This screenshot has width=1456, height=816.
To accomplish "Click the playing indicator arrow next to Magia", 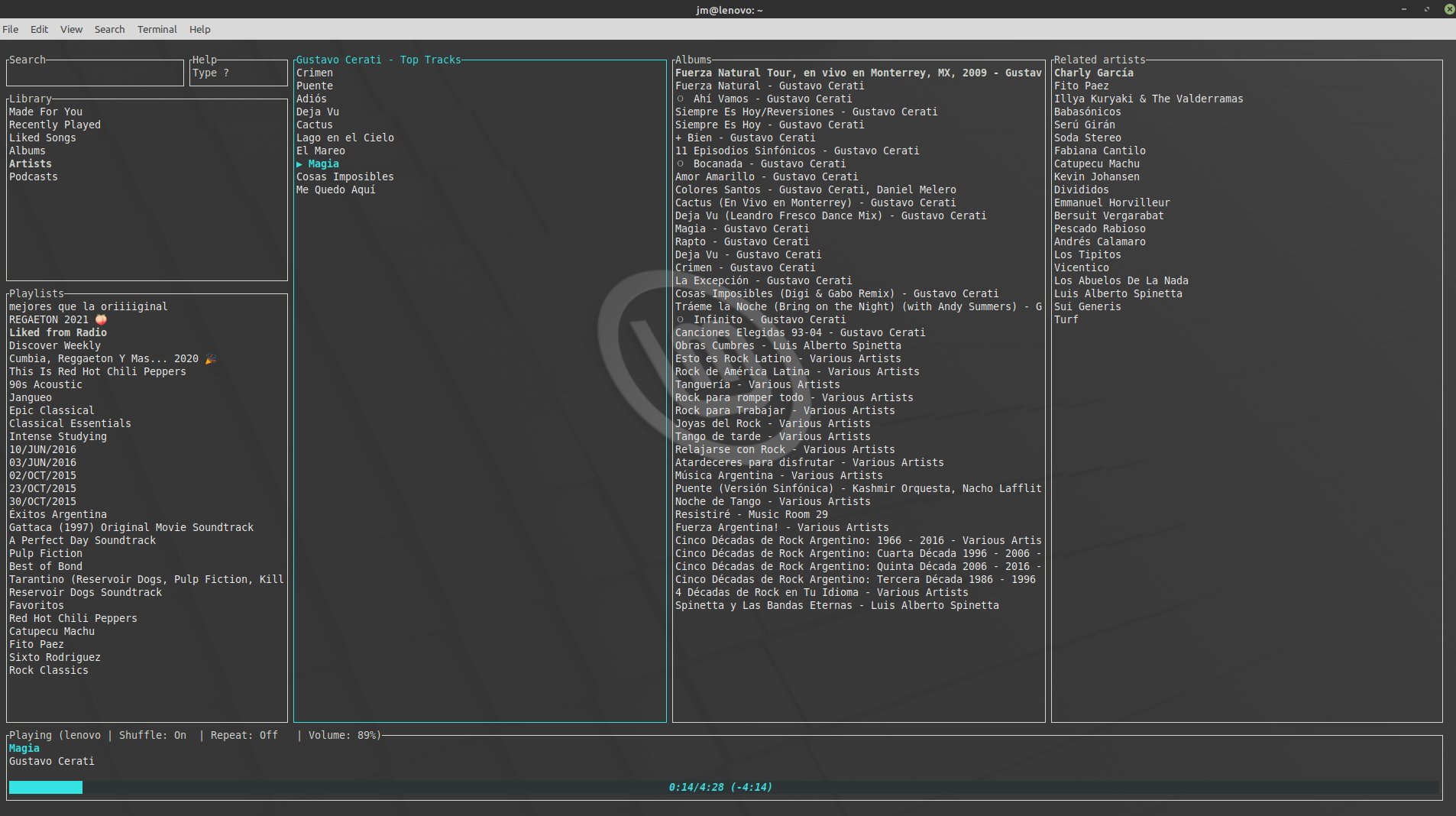I will tap(299, 164).
